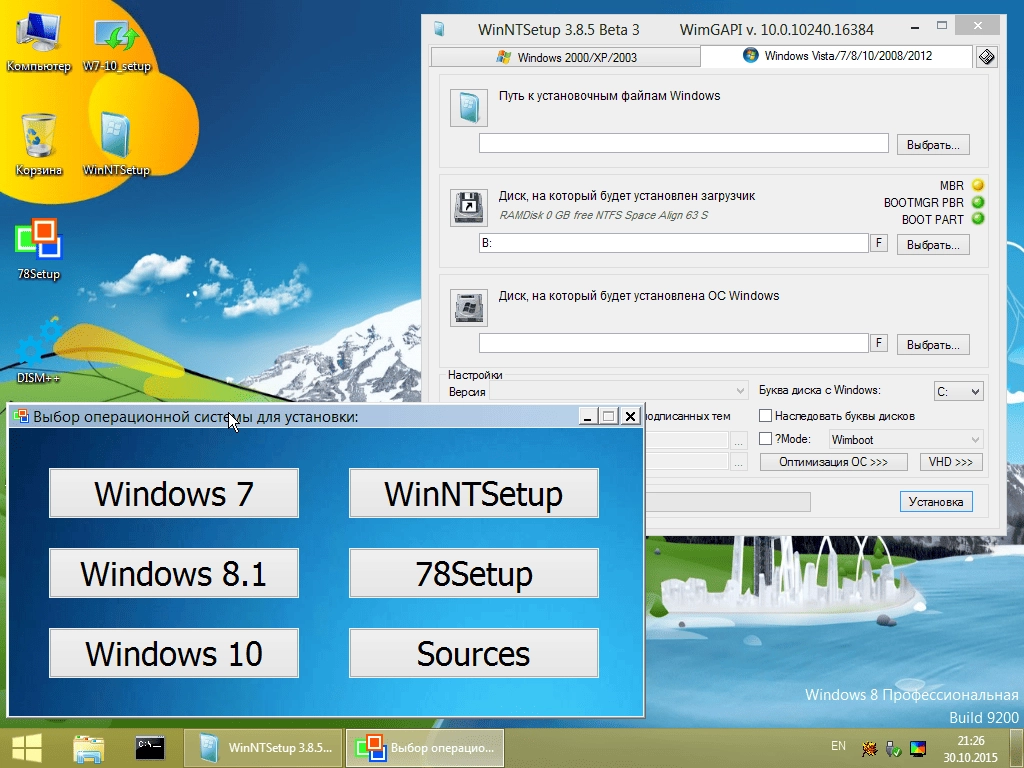Switch to Windows Vista/7/8/10/2008/2012 tab
The width and height of the screenshot is (1024, 768).
pos(837,56)
